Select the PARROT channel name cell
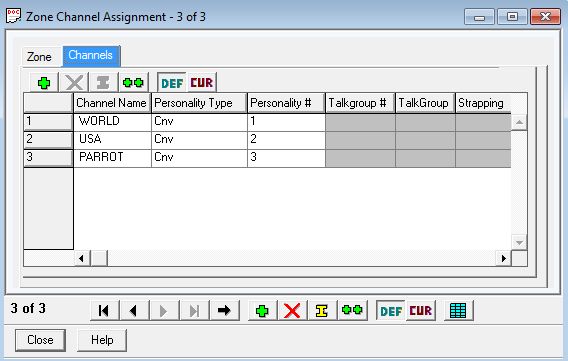Viewport: 568px width, 361px height. (x=112, y=157)
